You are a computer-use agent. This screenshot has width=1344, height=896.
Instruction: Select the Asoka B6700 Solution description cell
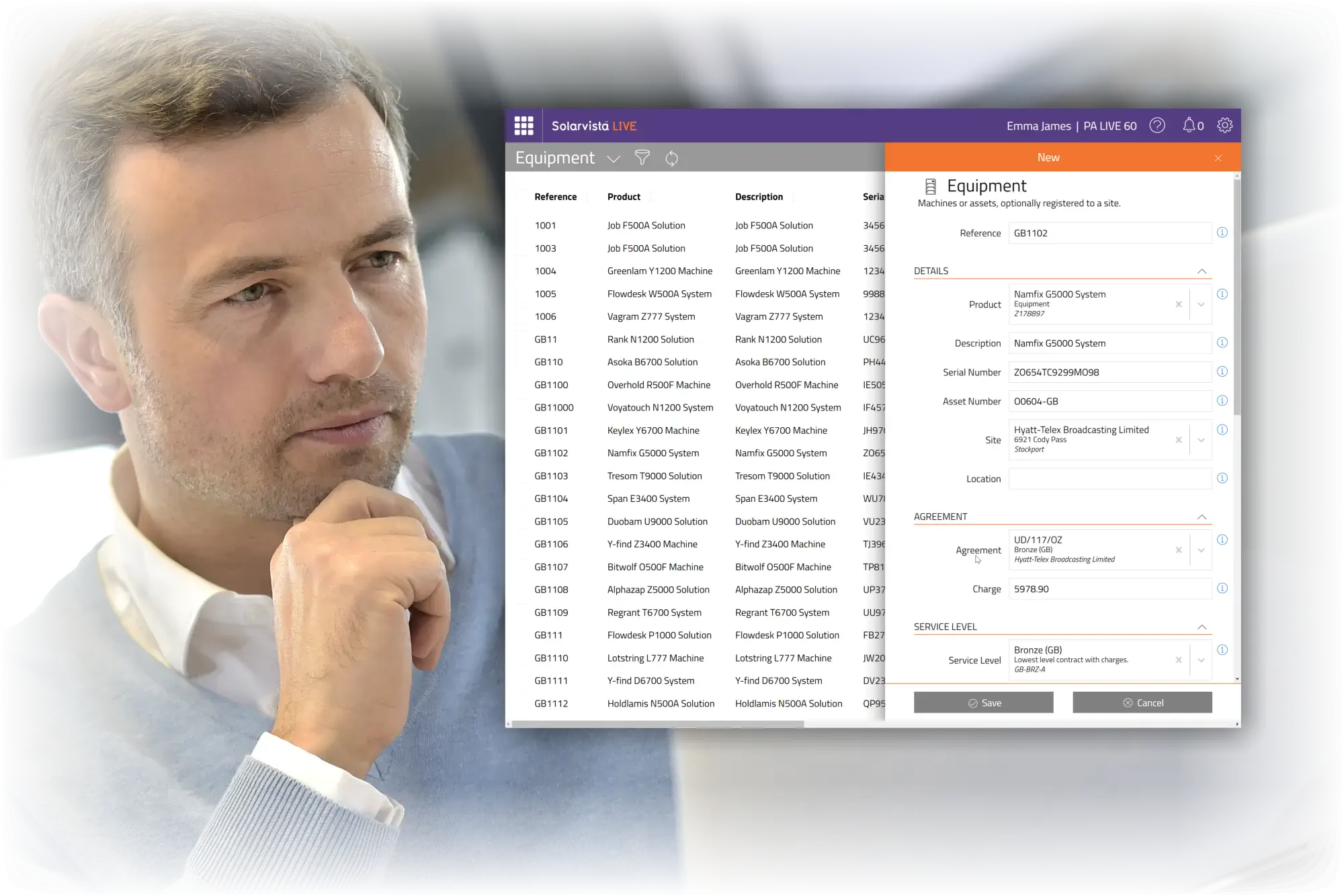[x=780, y=362]
